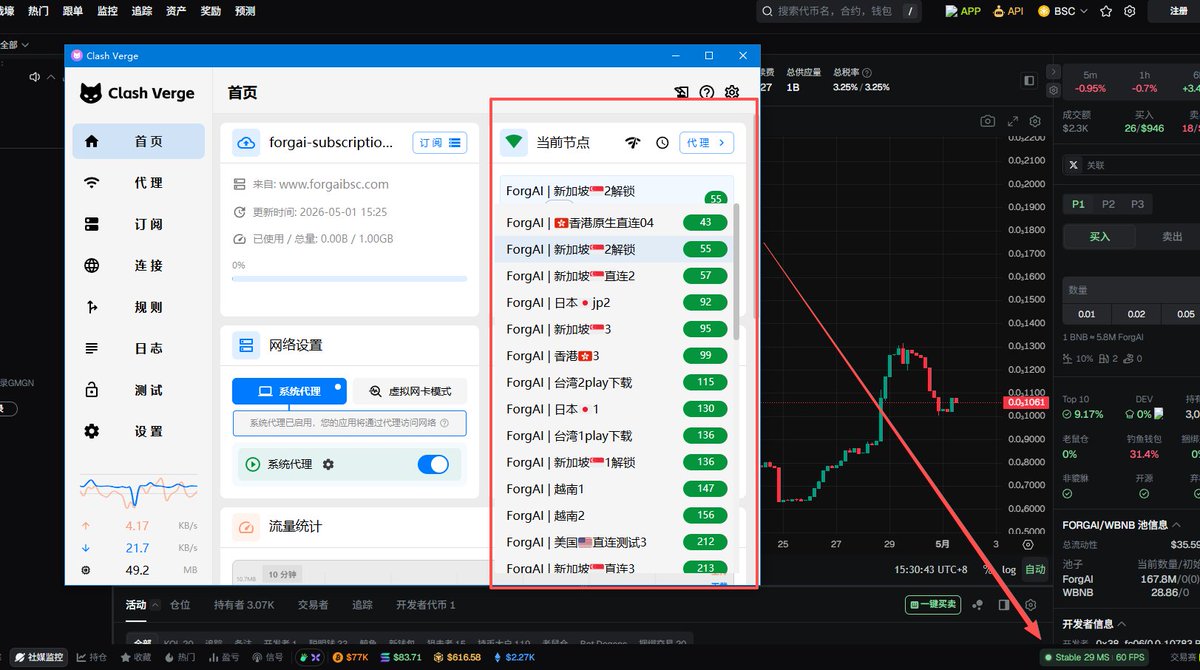Open 代理 proxies page in Clash Verge sidebar
The width and height of the screenshot is (1200, 670).
pos(138,183)
